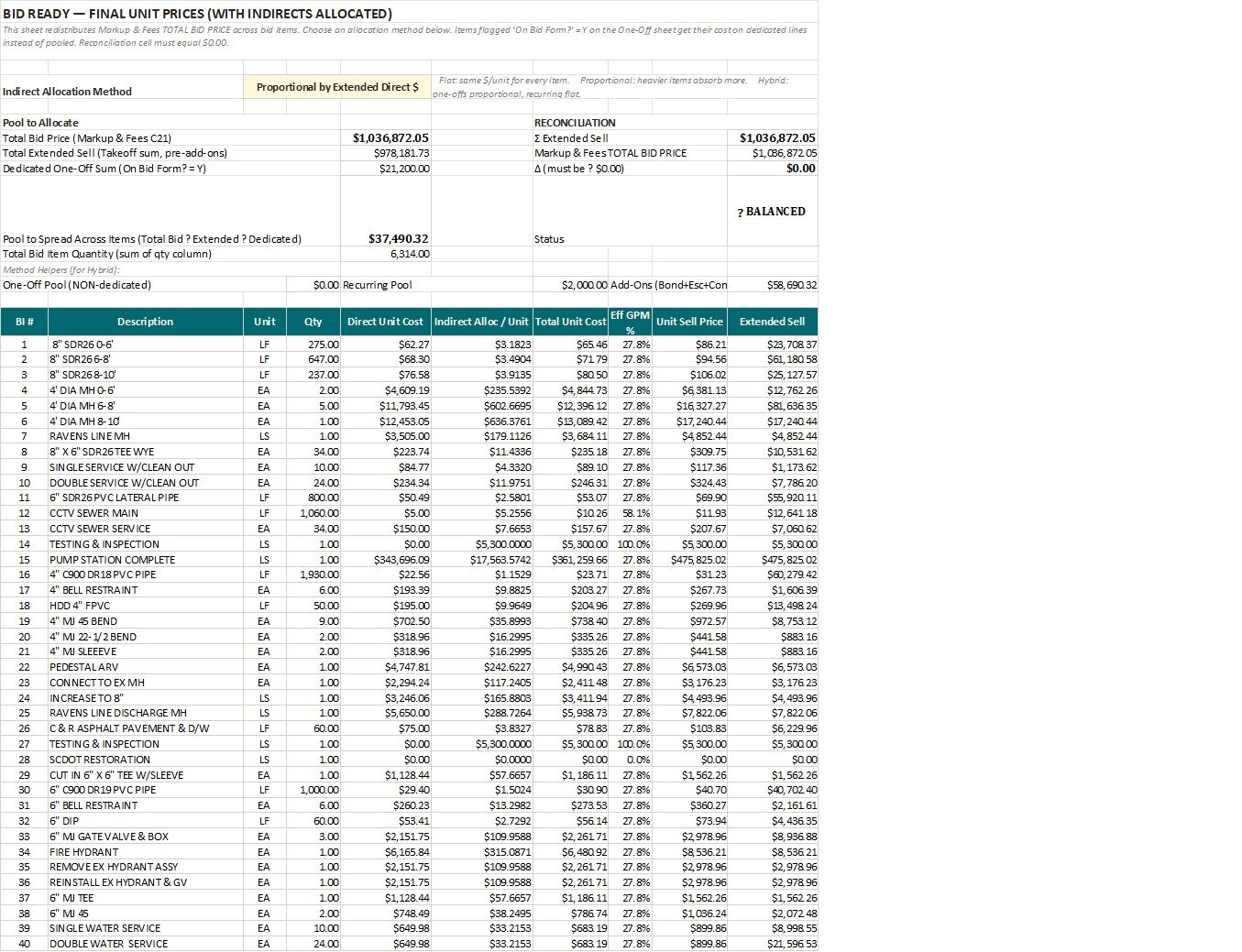
Task: Click the 'Σ Extended Sell' reconciliation label
Action: (x=571, y=138)
